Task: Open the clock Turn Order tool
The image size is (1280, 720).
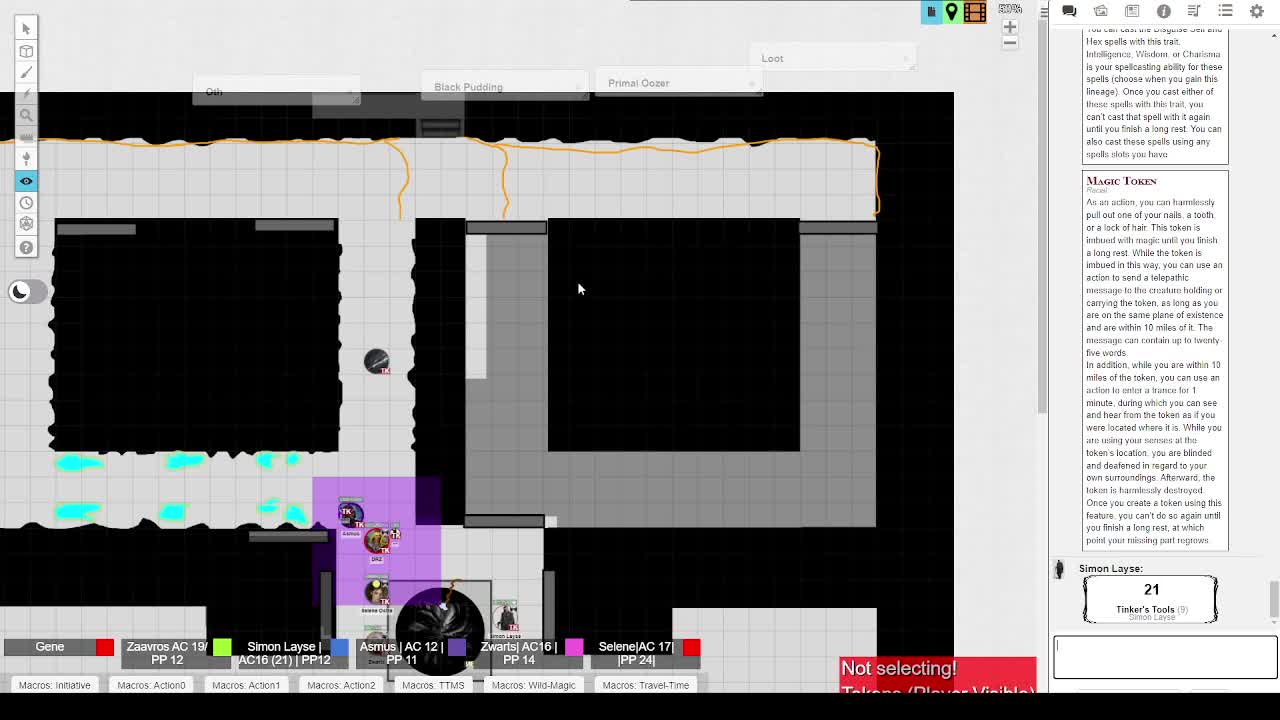Action: coord(26,203)
